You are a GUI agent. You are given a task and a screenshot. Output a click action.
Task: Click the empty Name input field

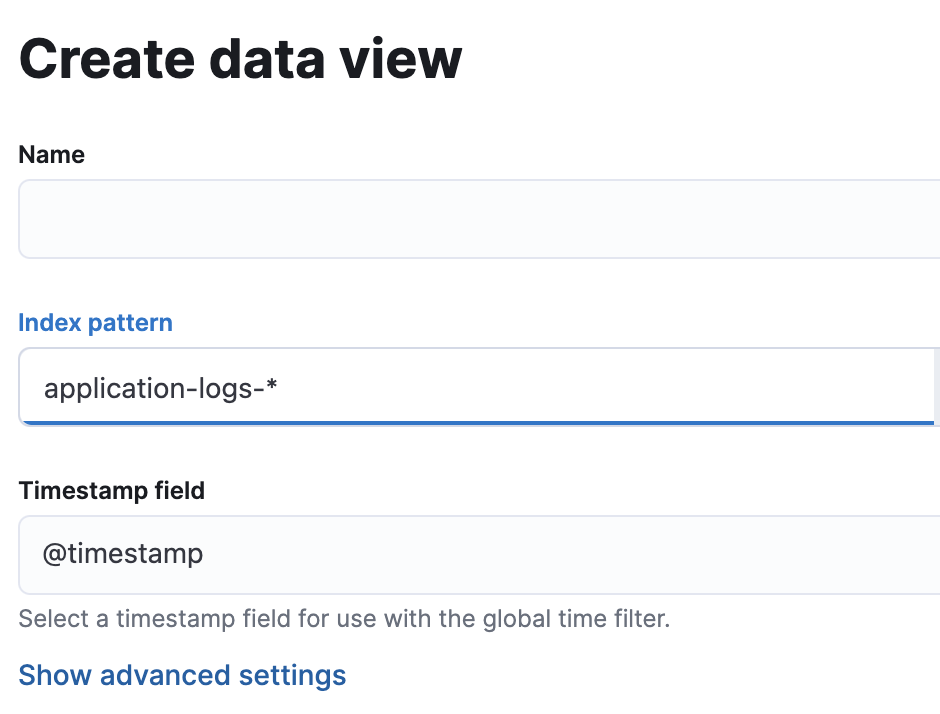[x=478, y=219]
